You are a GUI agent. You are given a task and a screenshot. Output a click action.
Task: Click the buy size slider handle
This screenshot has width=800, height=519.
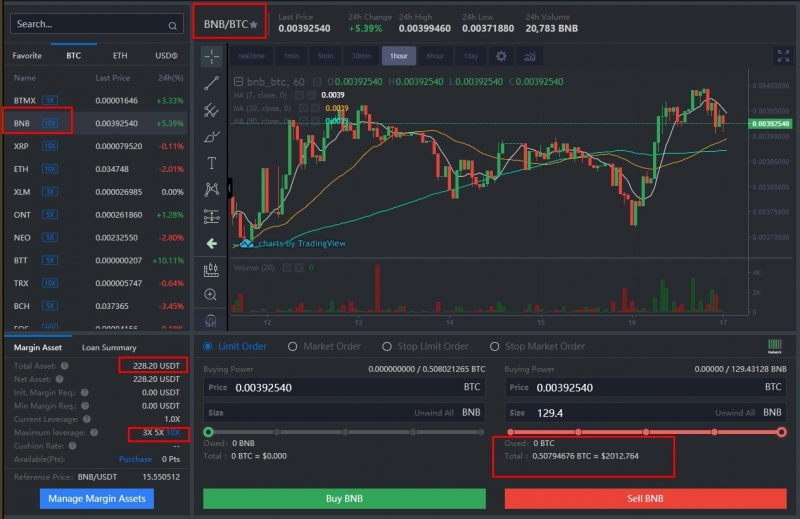(x=208, y=432)
